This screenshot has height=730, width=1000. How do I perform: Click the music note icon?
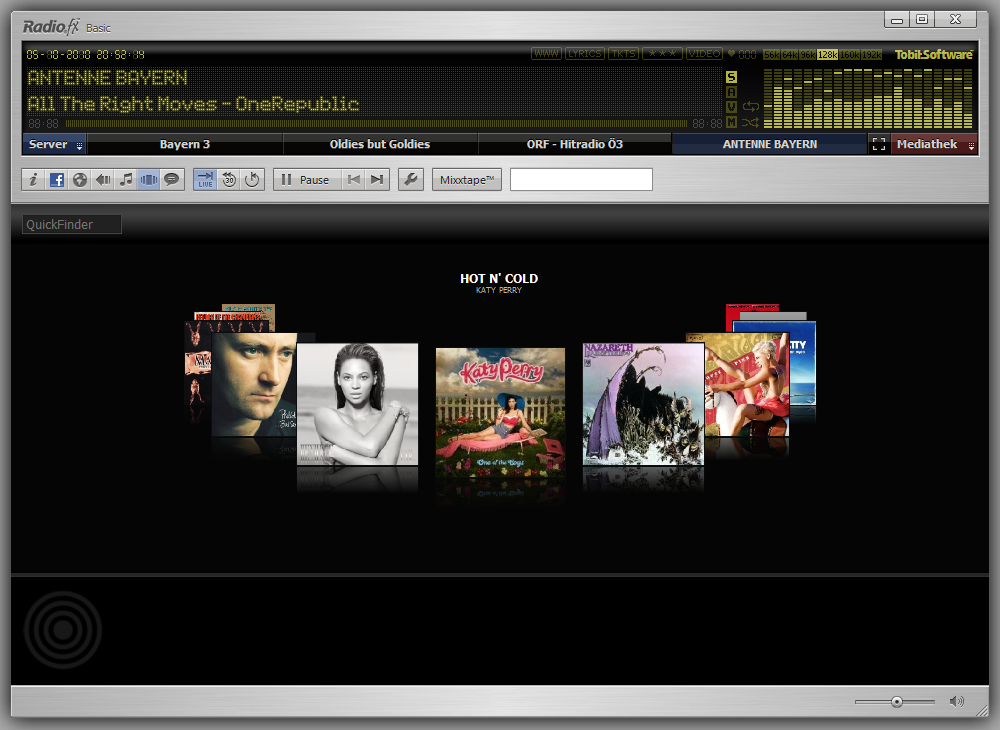click(x=126, y=180)
